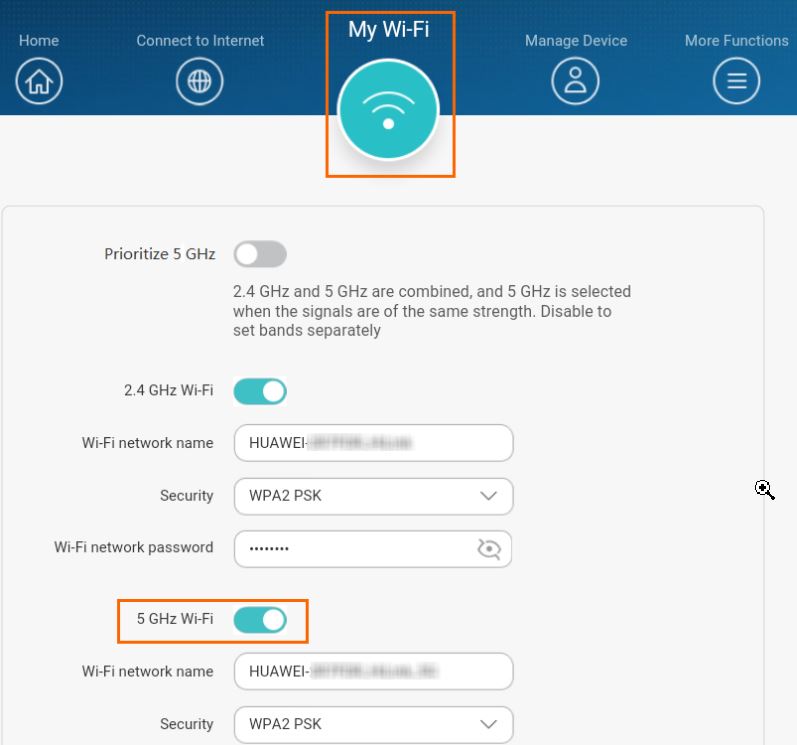The width and height of the screenshot is (797, 745).
Task: Click the 2.4 GHz Security dropdown chevron
Action: coord(488,496)
